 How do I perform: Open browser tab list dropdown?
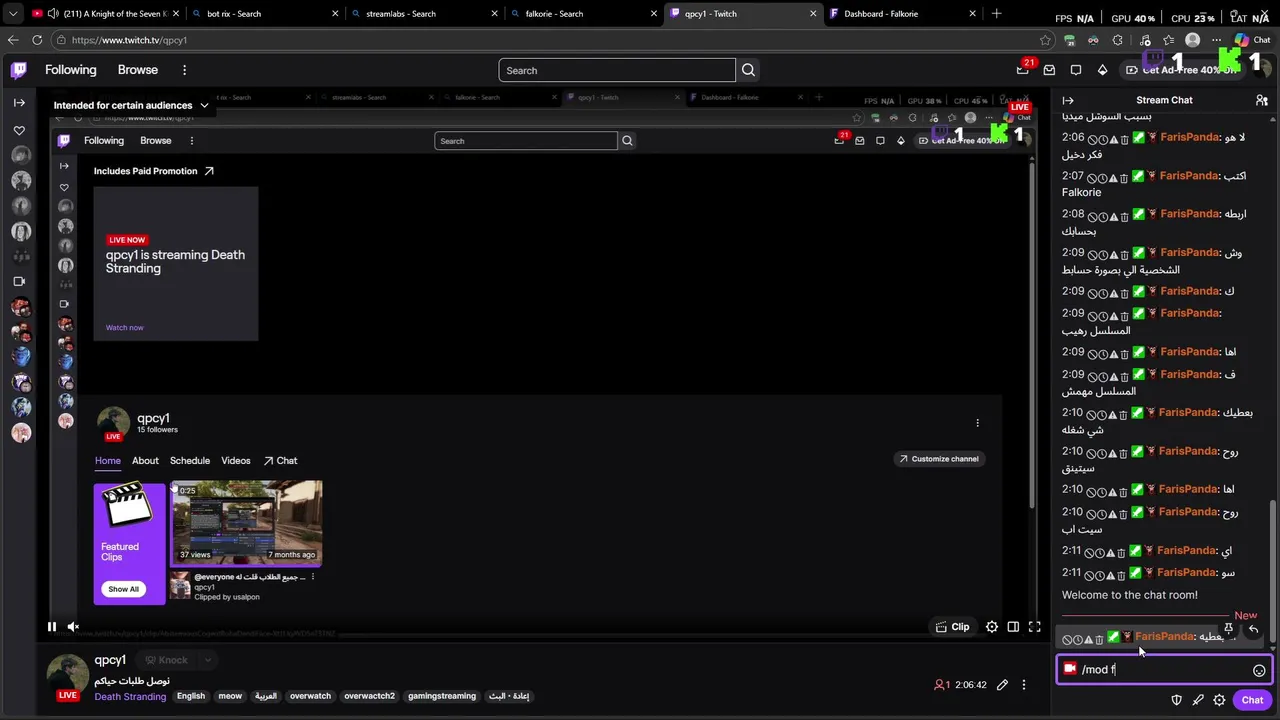[x=13, y=14]
